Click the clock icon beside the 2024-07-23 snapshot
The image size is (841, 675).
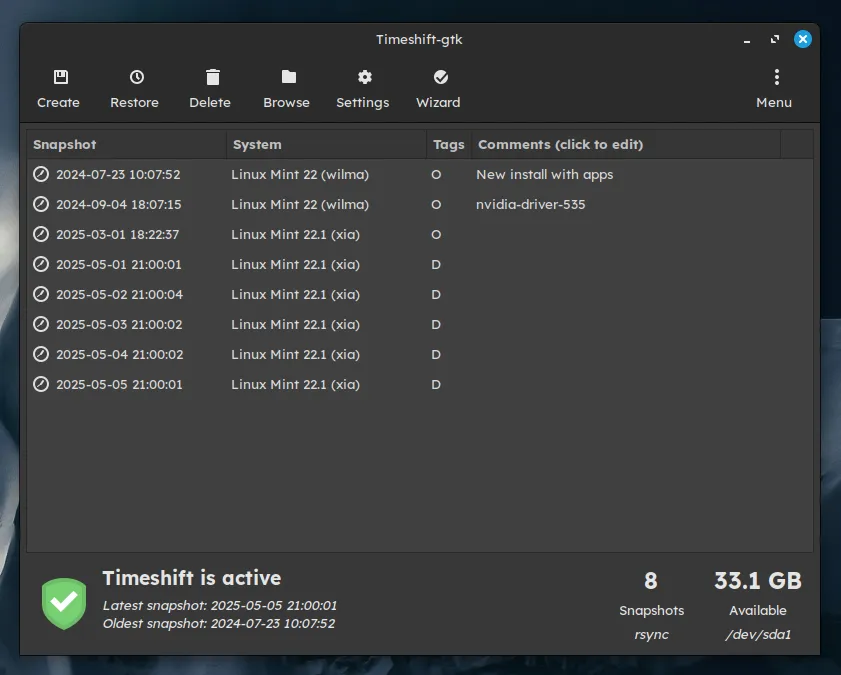tap(41, 175)
